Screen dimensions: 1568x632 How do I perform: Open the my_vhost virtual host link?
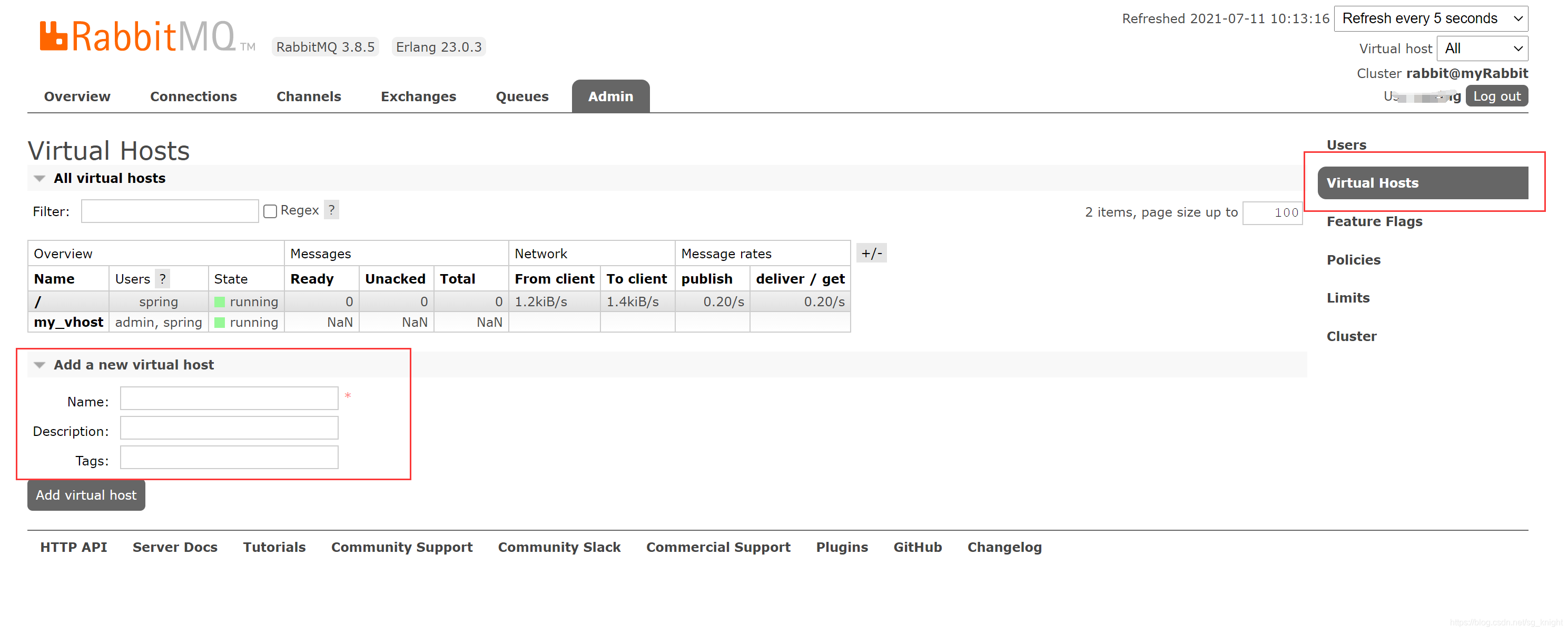click(x=68, y=323)
